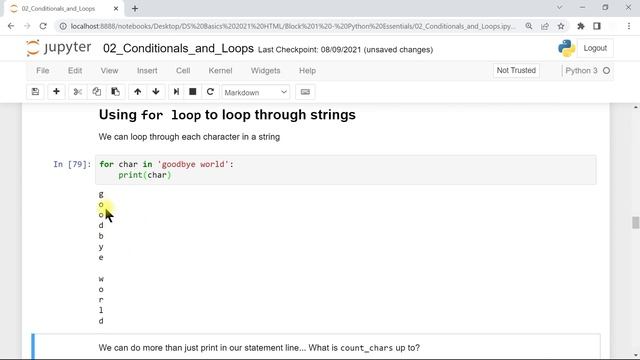Open the View menu
Image resolution: width=640 pixels, height=360 pixels.
tap(109, 71)
